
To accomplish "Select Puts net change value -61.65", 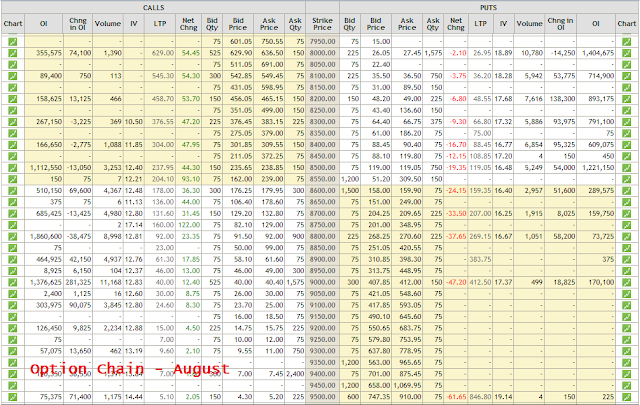I will [x=456, y=397].
